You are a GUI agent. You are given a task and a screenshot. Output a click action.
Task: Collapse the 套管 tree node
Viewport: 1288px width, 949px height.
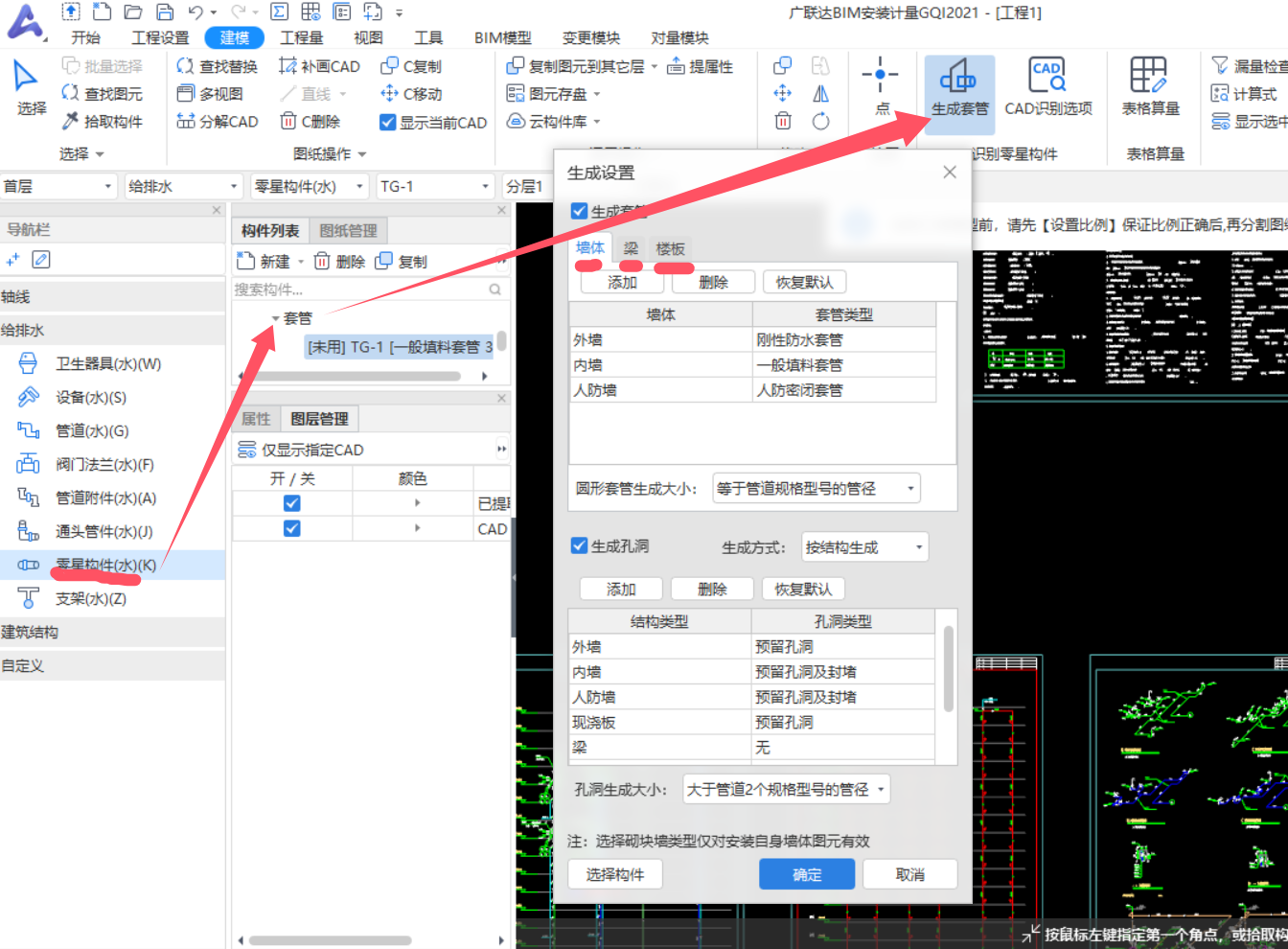275,318
